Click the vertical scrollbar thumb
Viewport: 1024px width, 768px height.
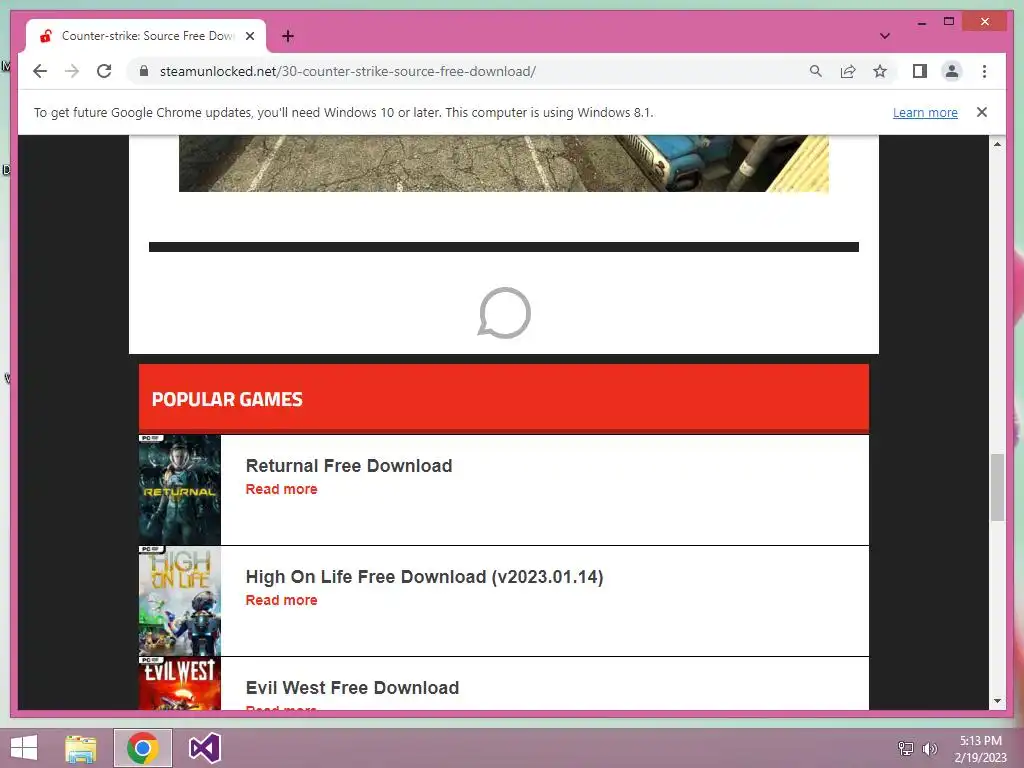point(997,487)
